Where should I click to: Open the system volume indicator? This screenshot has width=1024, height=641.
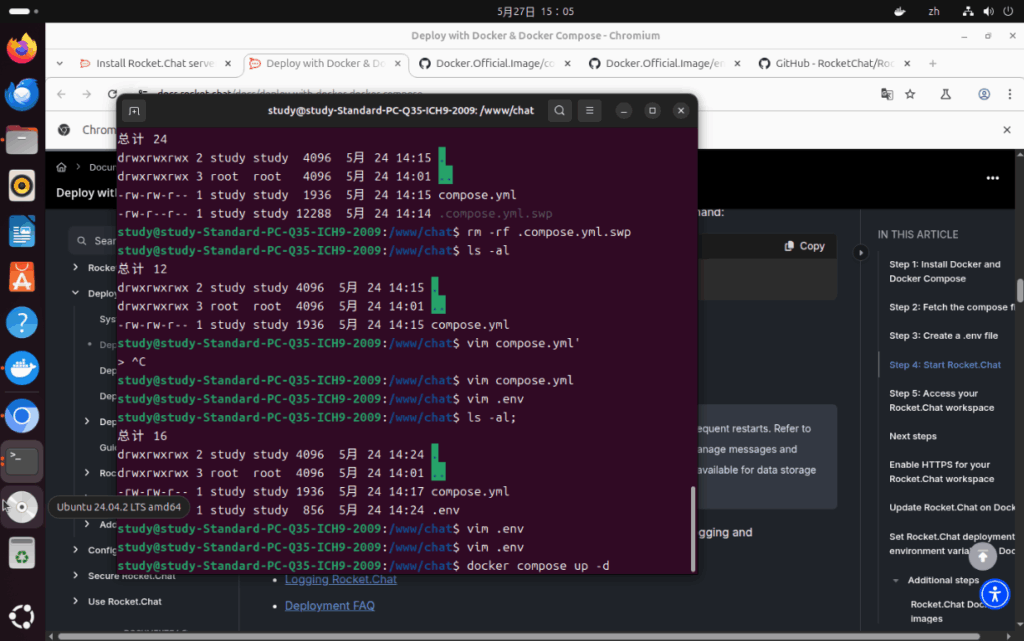(x=988, y=12)
